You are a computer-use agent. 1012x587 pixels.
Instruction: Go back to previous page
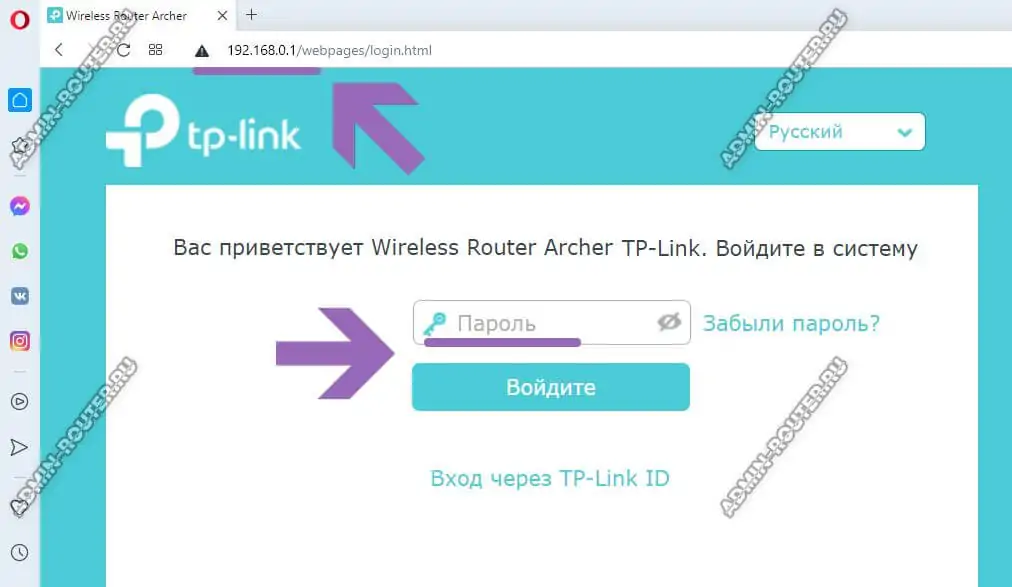pos(59,50)
